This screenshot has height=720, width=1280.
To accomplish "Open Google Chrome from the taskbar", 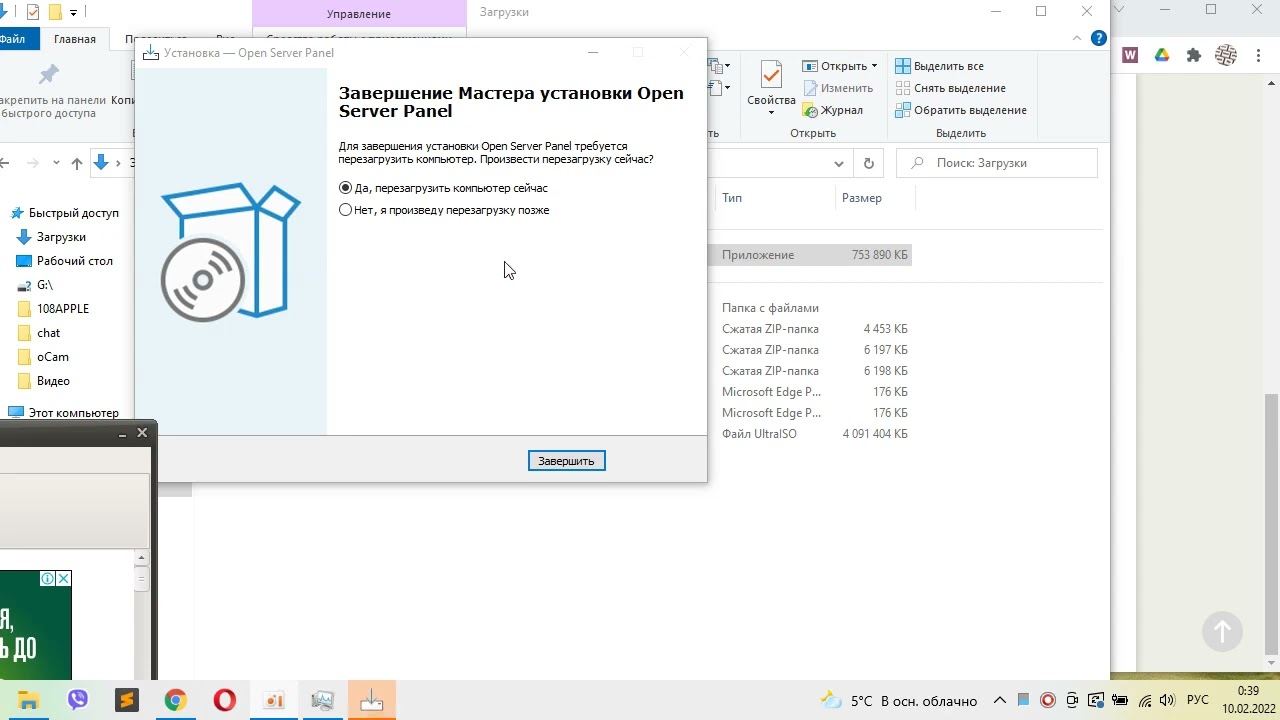I will (x=175, y=700).
